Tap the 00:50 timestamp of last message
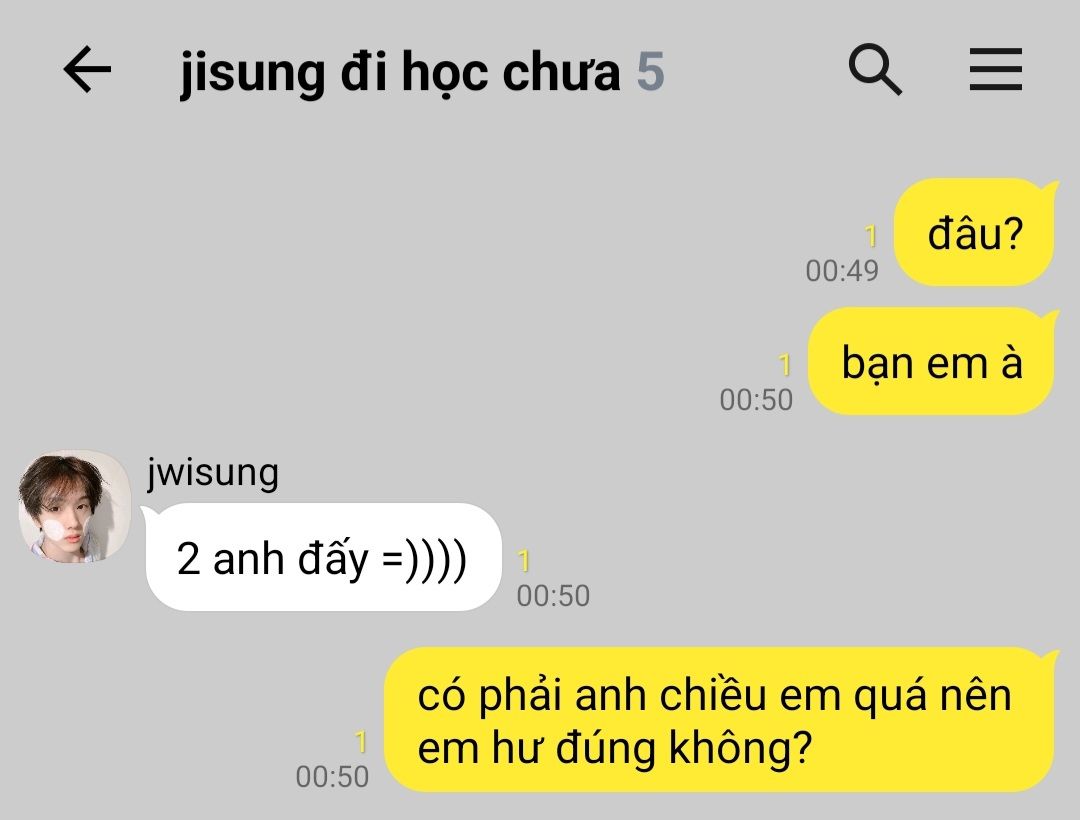Screen dimensions: 1080x820 (x=332, y=777)
